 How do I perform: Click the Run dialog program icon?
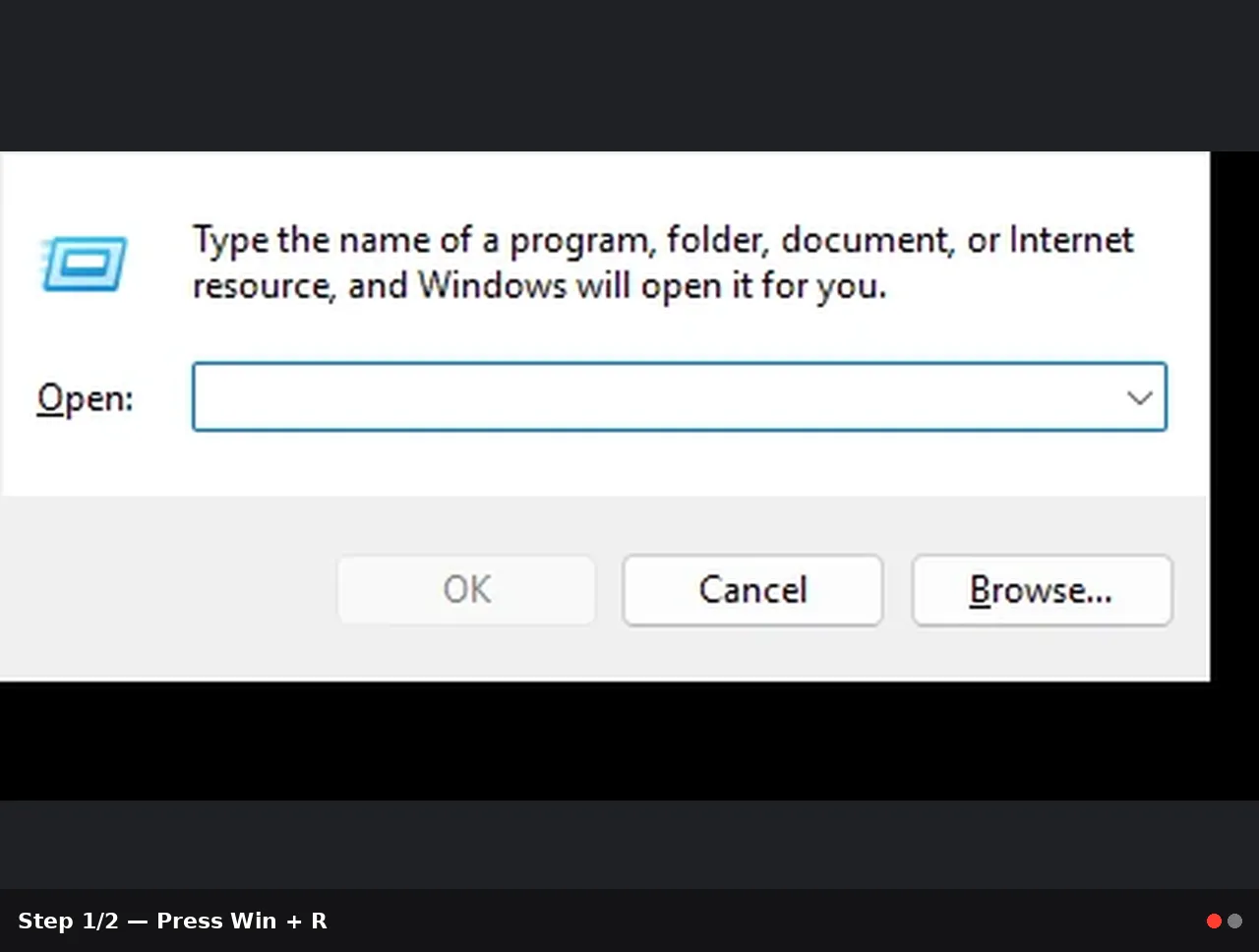click(84, 264)
